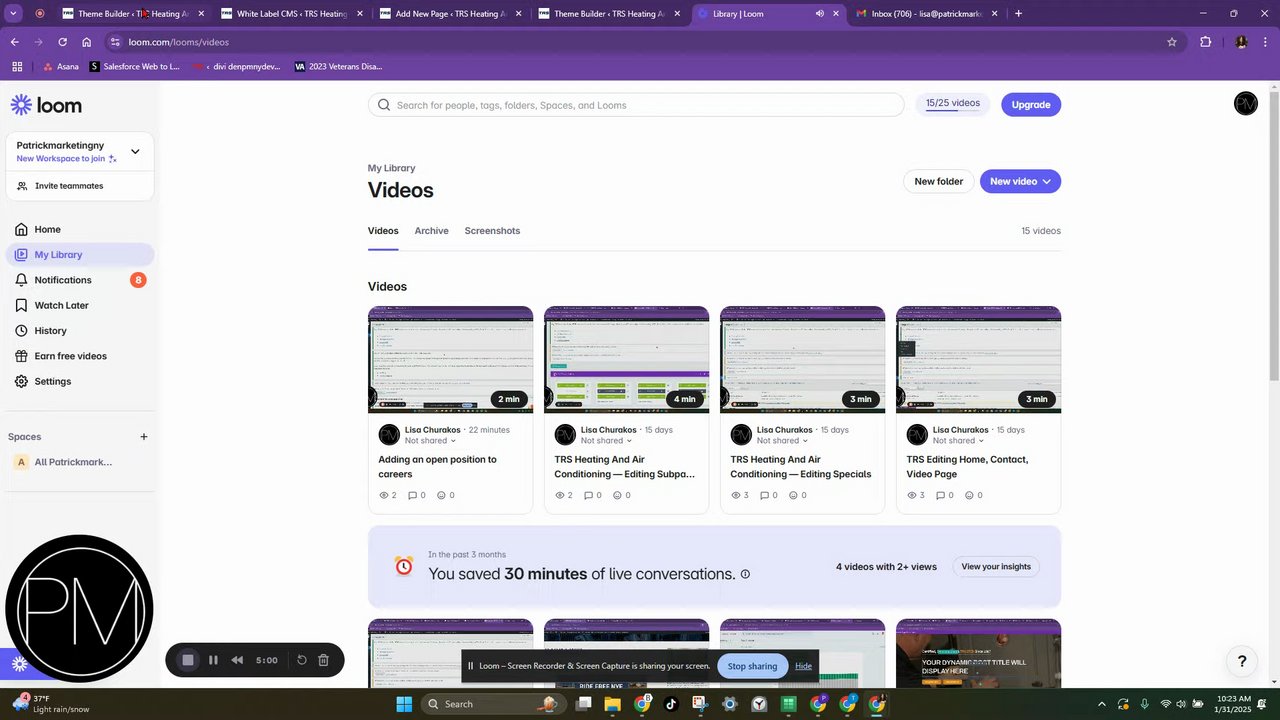Click Loom search field

pyautogui.click(x=635, y=105)
